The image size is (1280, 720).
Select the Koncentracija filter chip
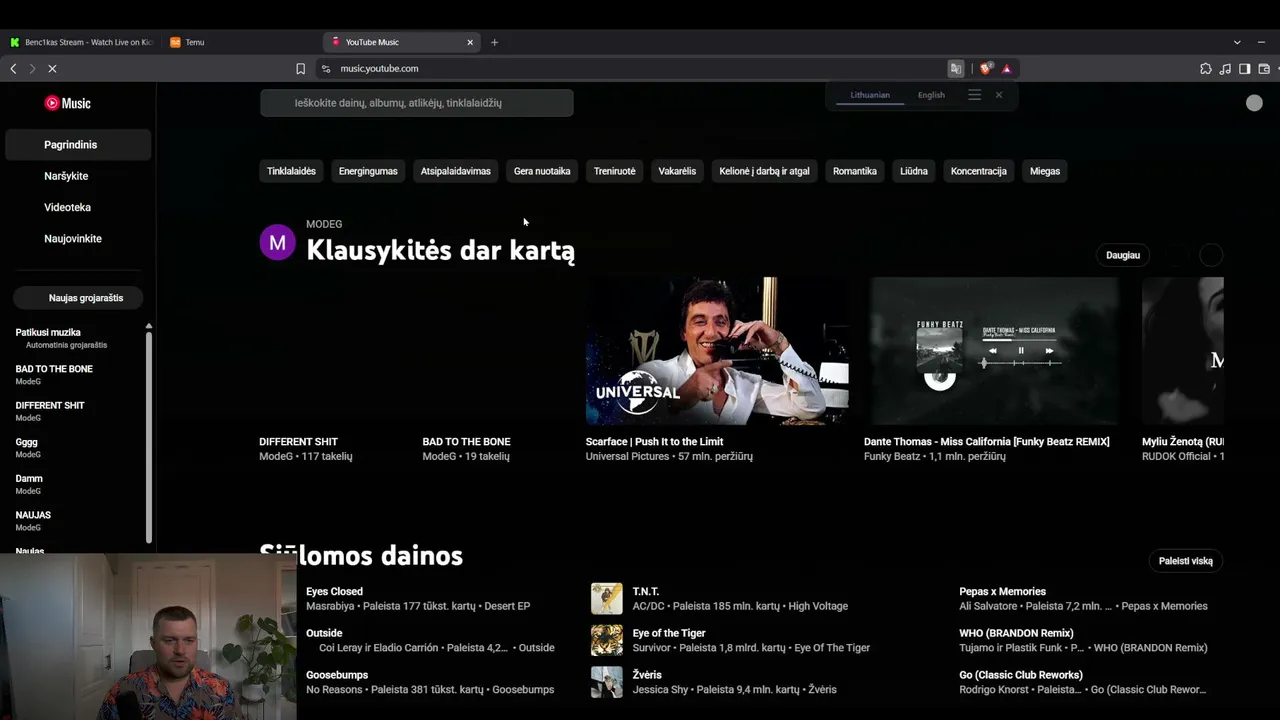979,171
